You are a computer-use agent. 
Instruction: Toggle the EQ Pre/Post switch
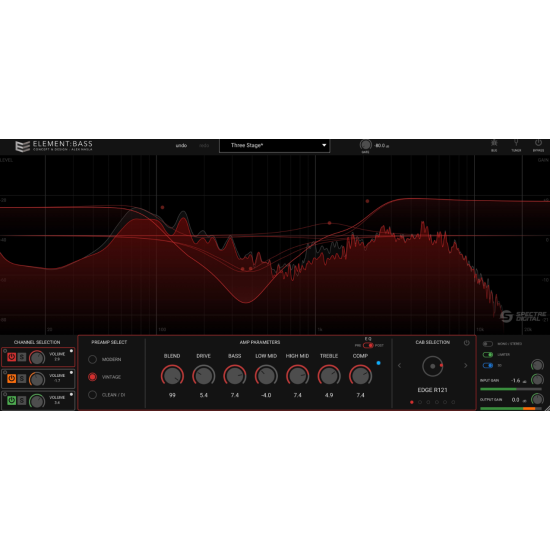[368, 346]
